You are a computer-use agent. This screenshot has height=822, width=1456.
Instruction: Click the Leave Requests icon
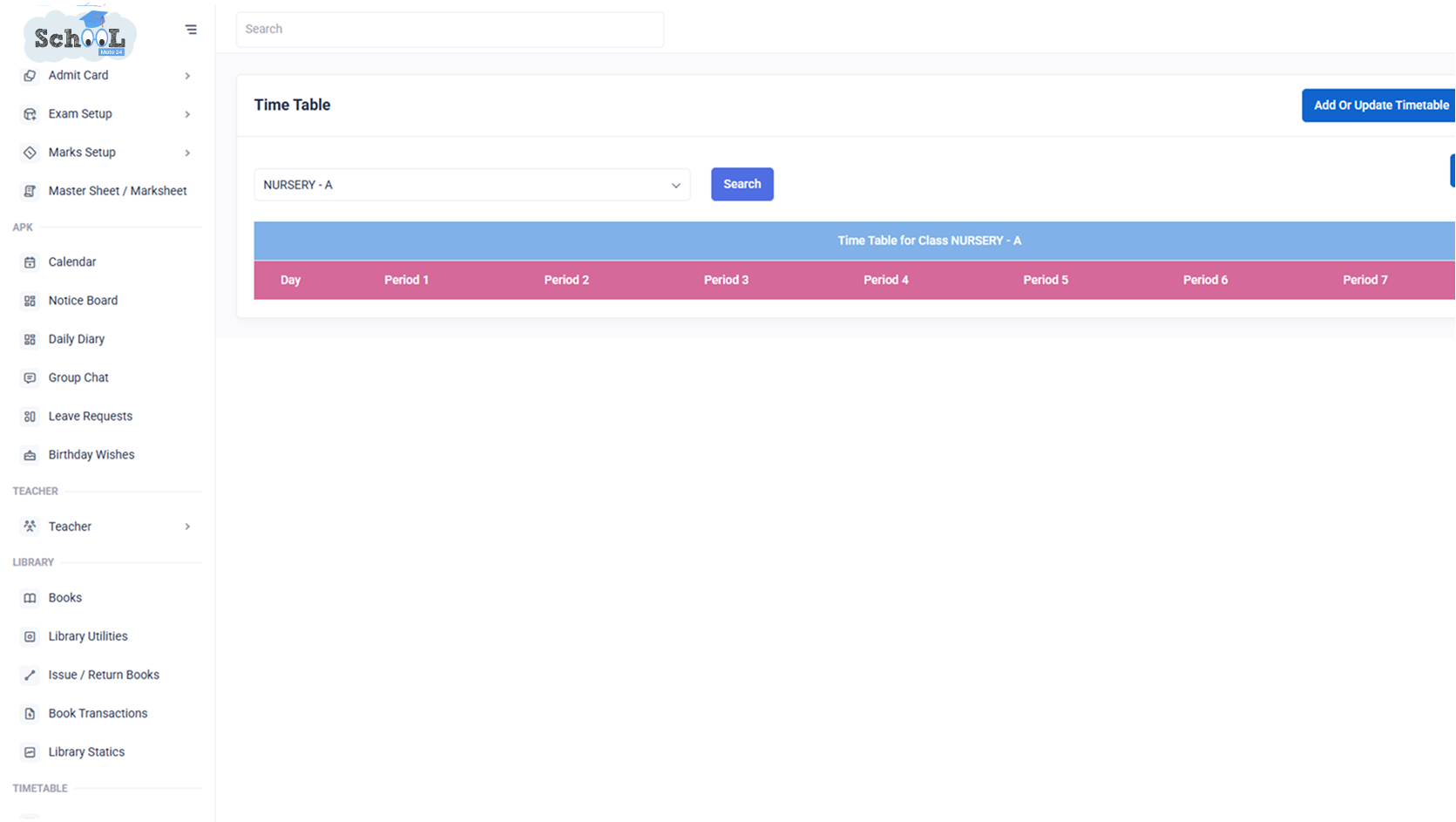[30, 417]
